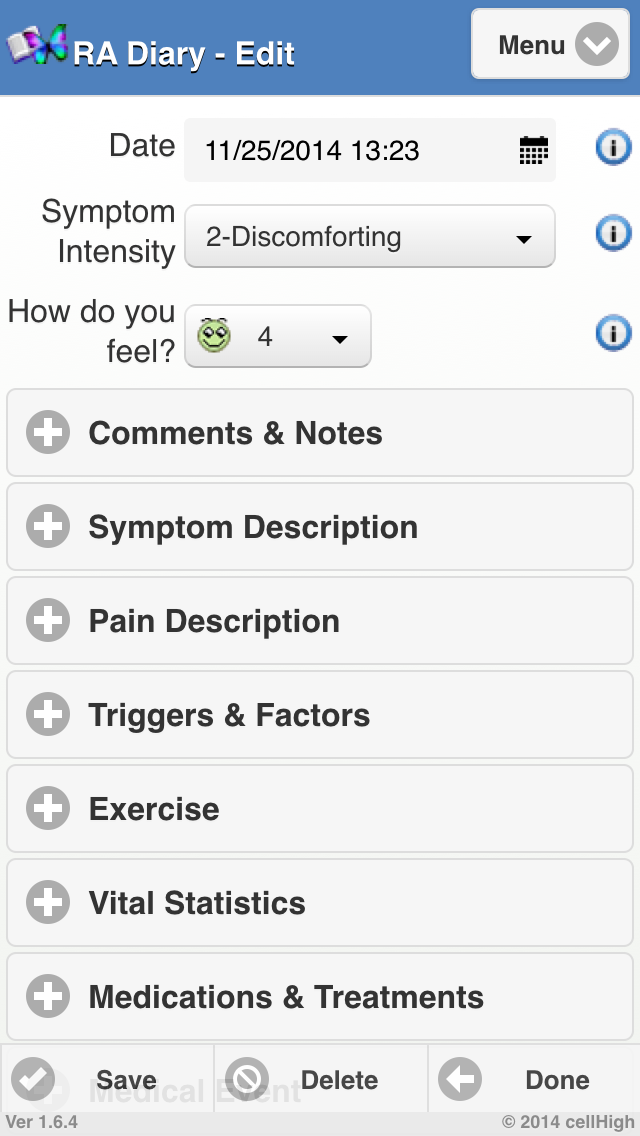Show info for Symptom Intensity
This screenshot has width=640, height=1136.
click(613, 233)
